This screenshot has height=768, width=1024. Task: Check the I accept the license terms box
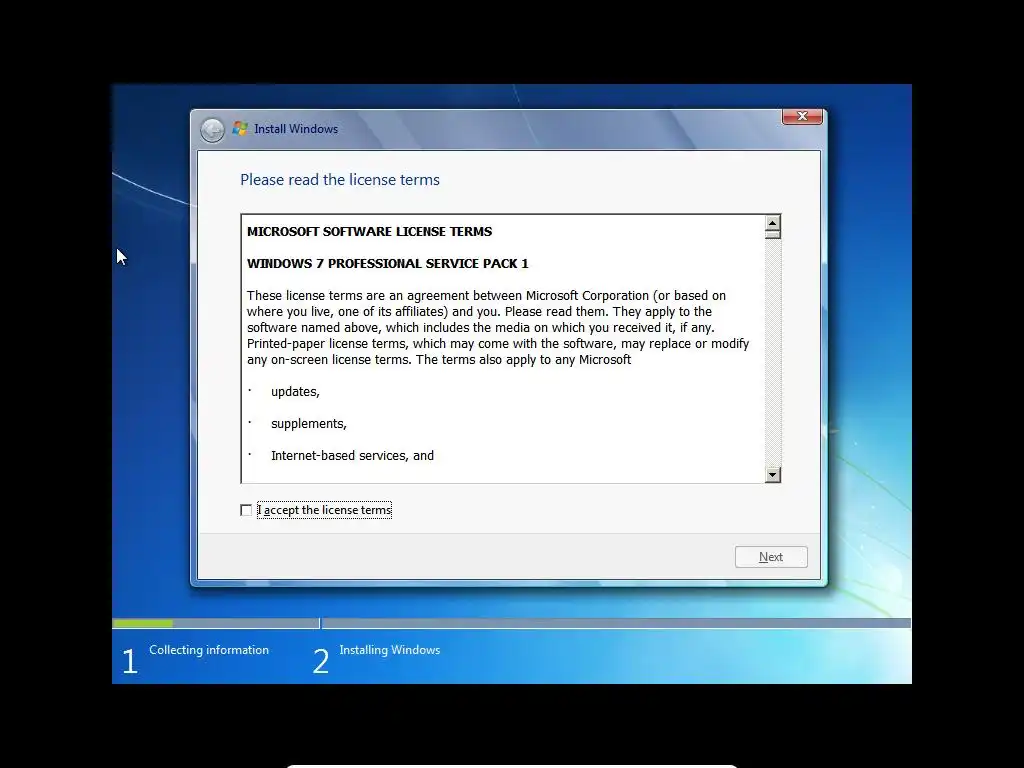pyautogui.click(x=246, y=510)
